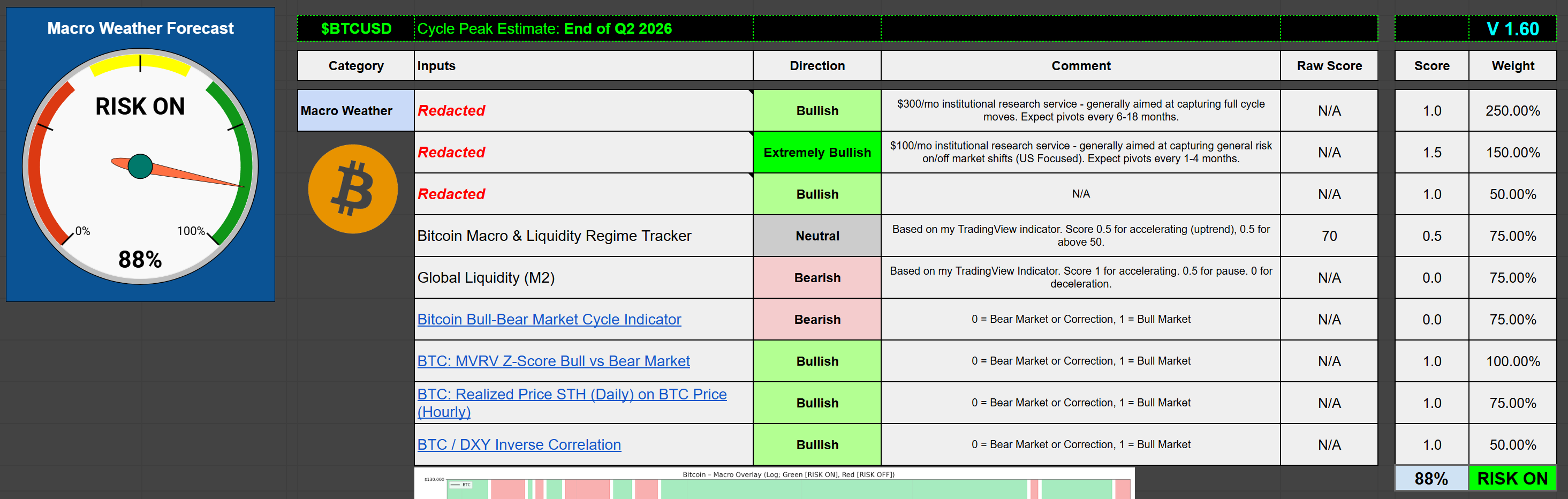Viewport: 1568px width, 499px height.
Task: Follow the BTC: Realized Price STH link
Action: click(571, 395)
